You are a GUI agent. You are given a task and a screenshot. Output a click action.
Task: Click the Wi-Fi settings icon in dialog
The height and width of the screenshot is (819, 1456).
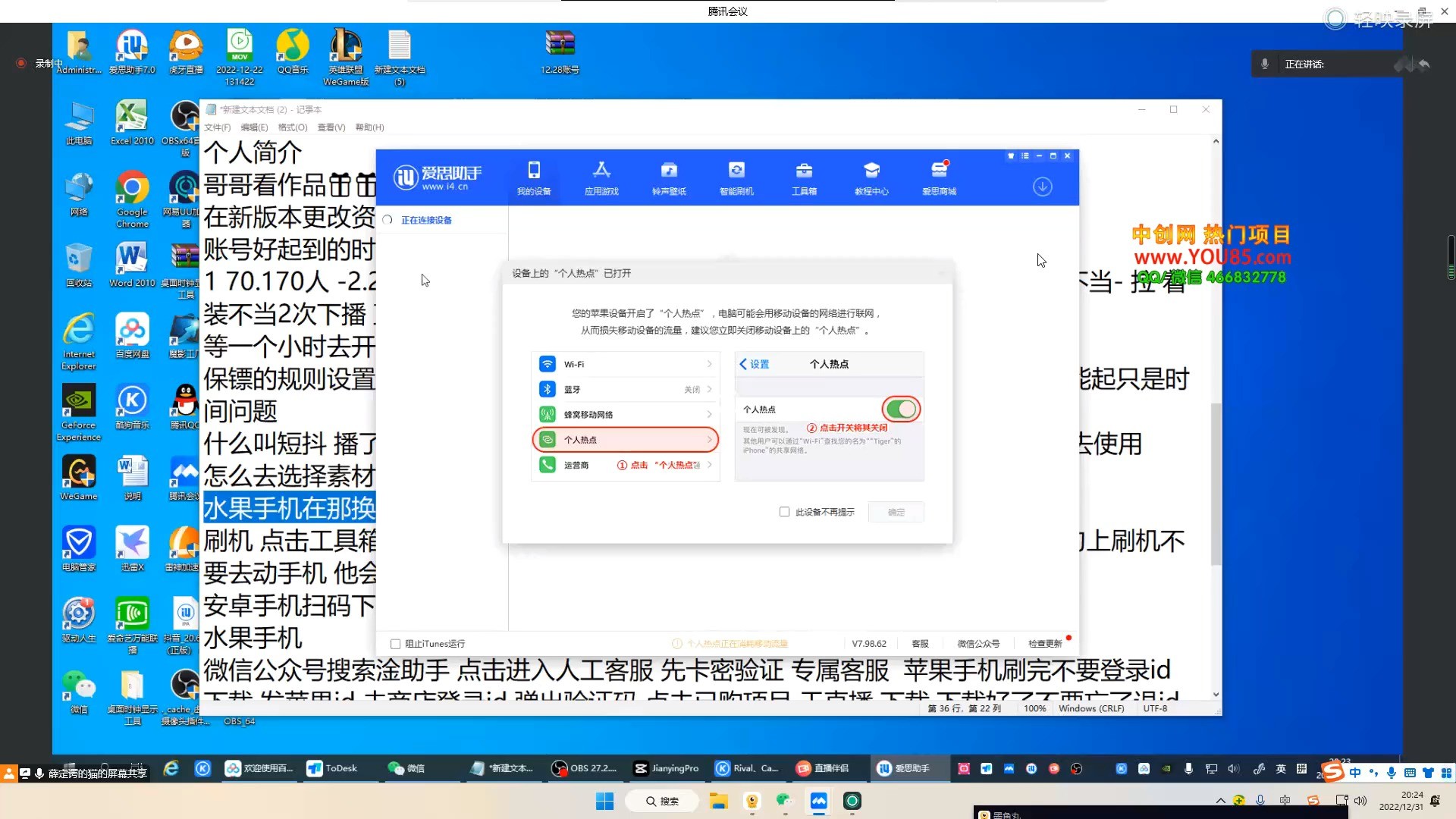click(x=547, y=364)
